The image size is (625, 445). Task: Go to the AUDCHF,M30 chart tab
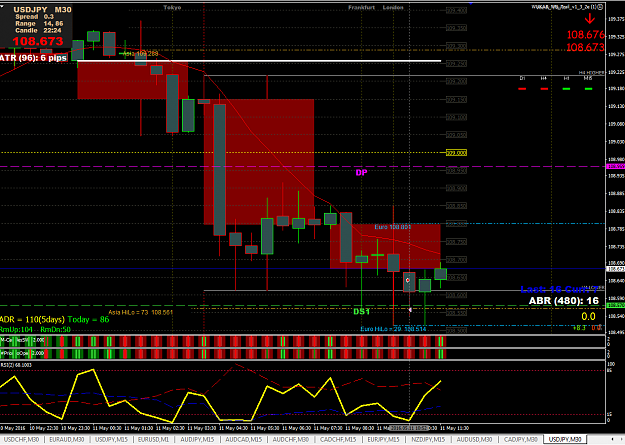click(x=290, y=439)
